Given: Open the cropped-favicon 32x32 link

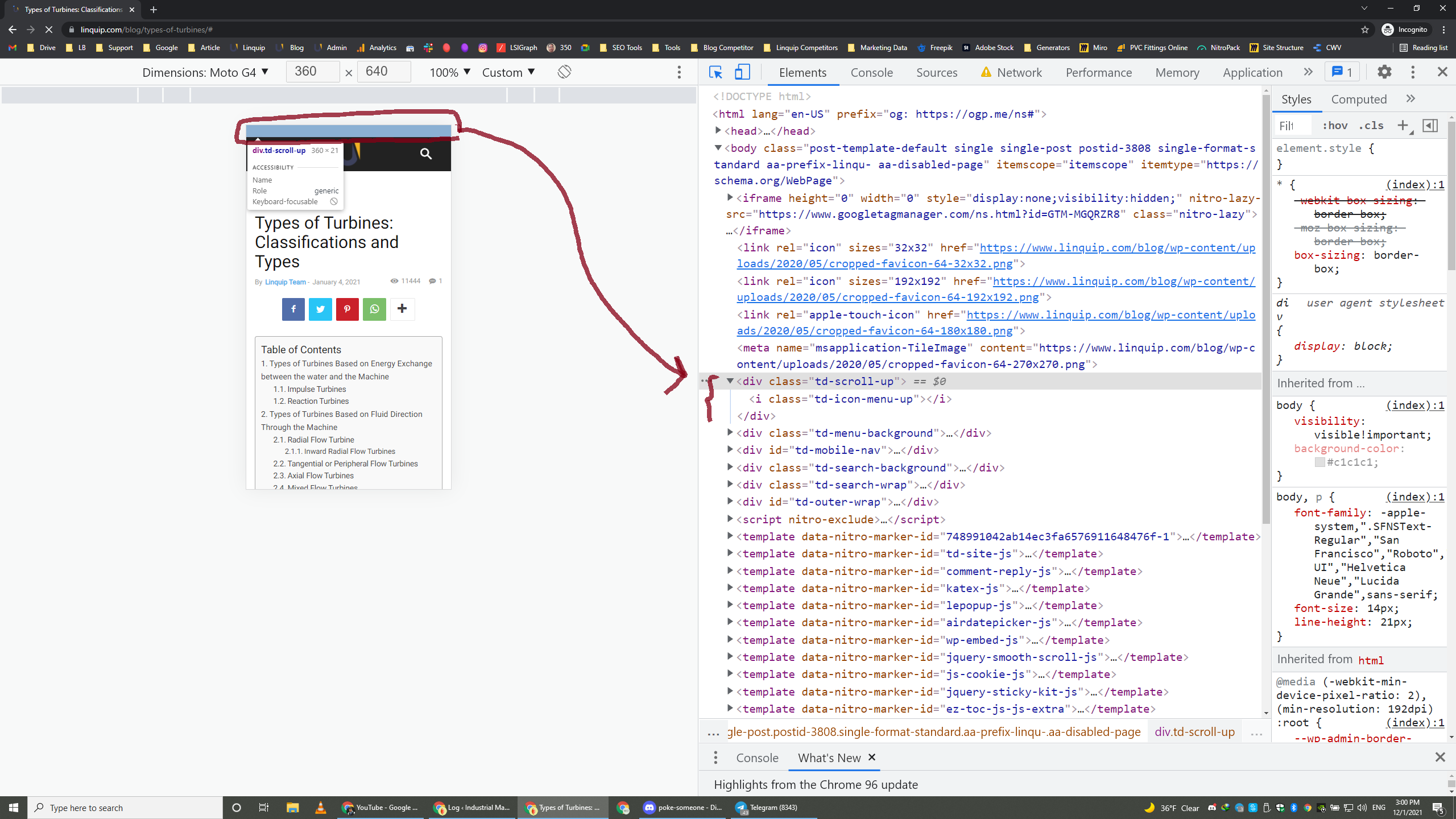Looking at the screenshot, I should (996, 255).
